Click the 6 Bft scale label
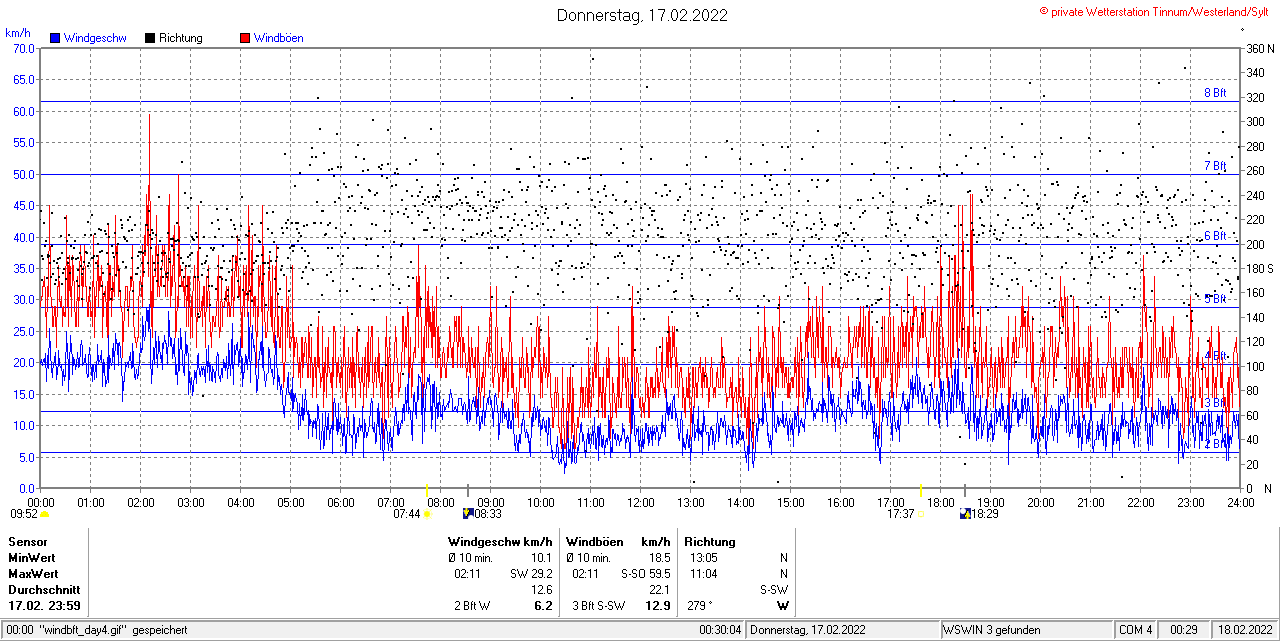 [1215, 236]
